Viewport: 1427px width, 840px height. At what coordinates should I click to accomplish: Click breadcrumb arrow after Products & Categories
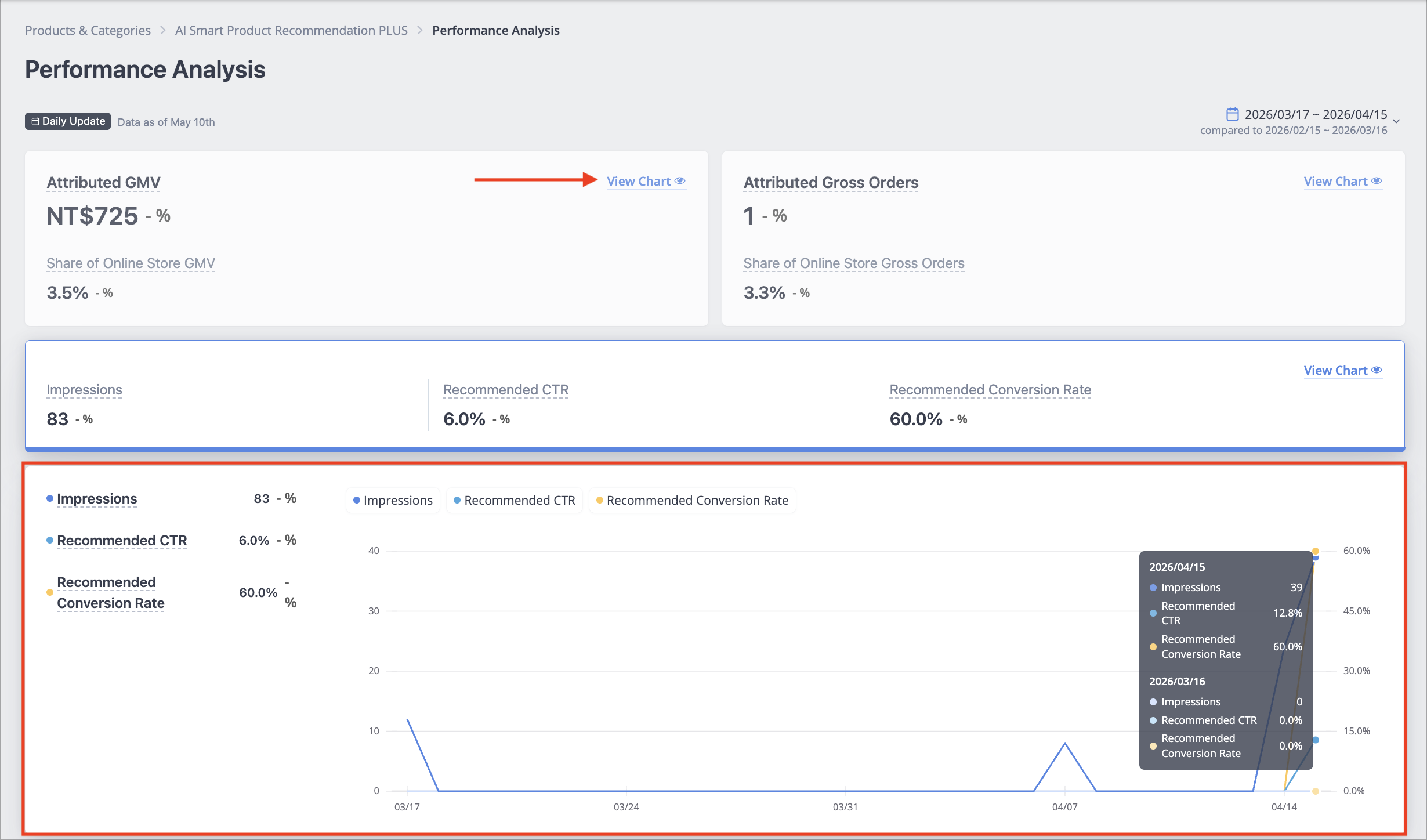pyautogui.click(x=163, y=30)
